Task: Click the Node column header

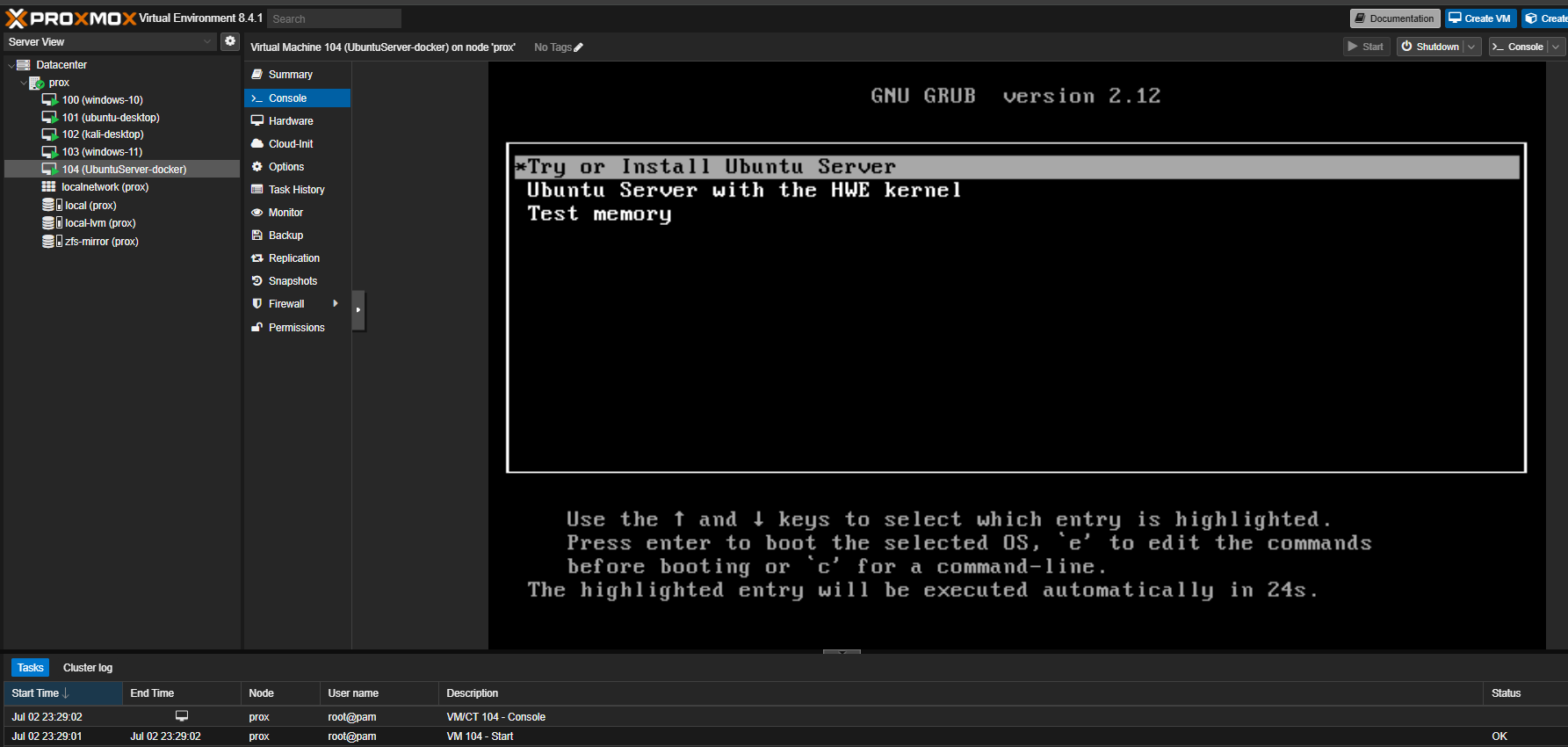Action: [280, 693]
